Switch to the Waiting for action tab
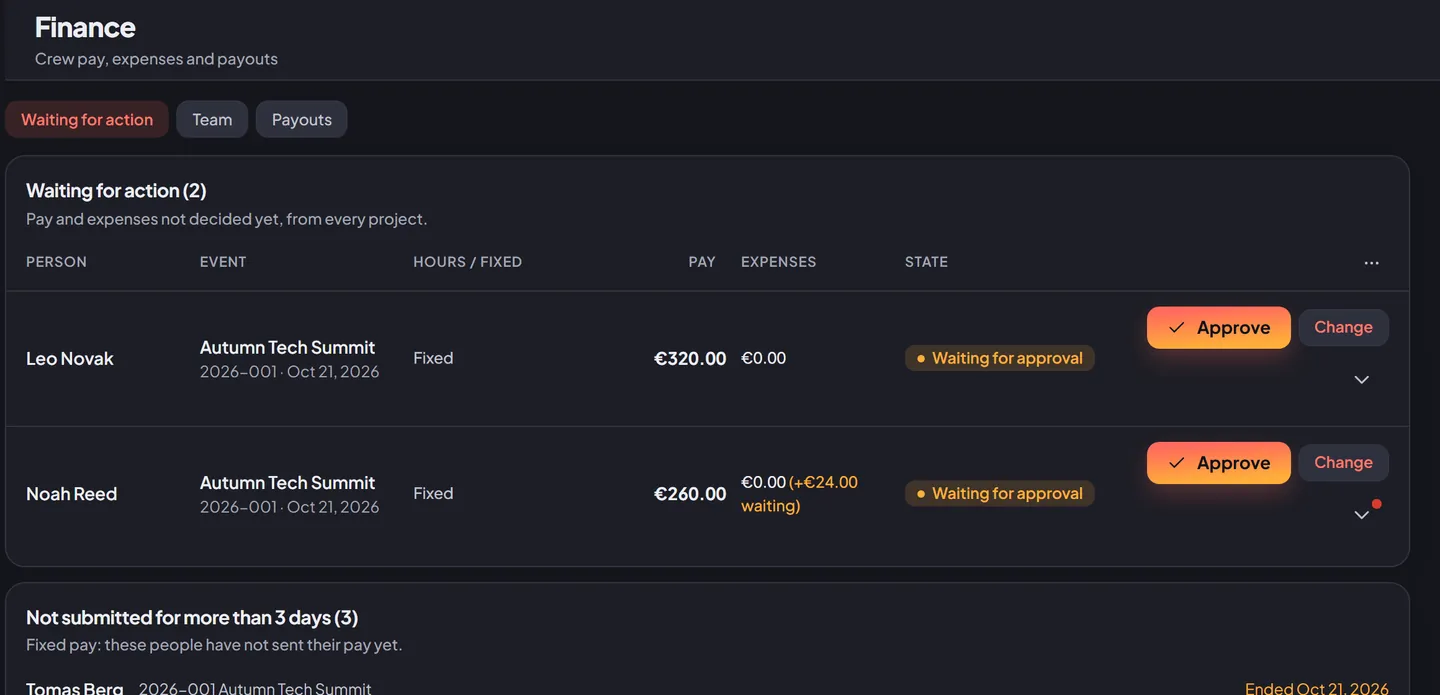 point(87,119)
